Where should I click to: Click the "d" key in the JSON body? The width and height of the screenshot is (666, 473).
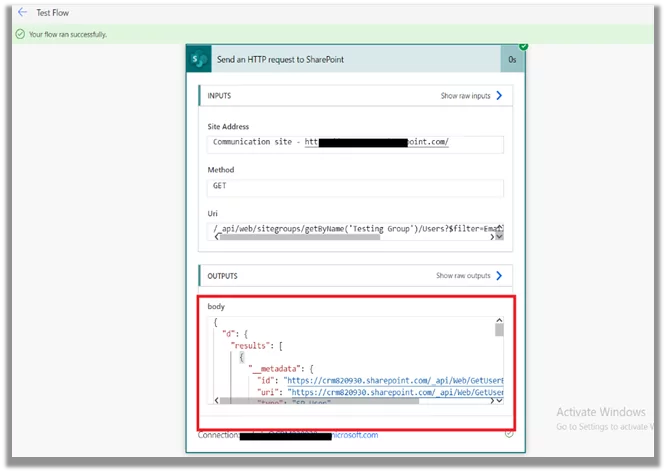(229, 334)
